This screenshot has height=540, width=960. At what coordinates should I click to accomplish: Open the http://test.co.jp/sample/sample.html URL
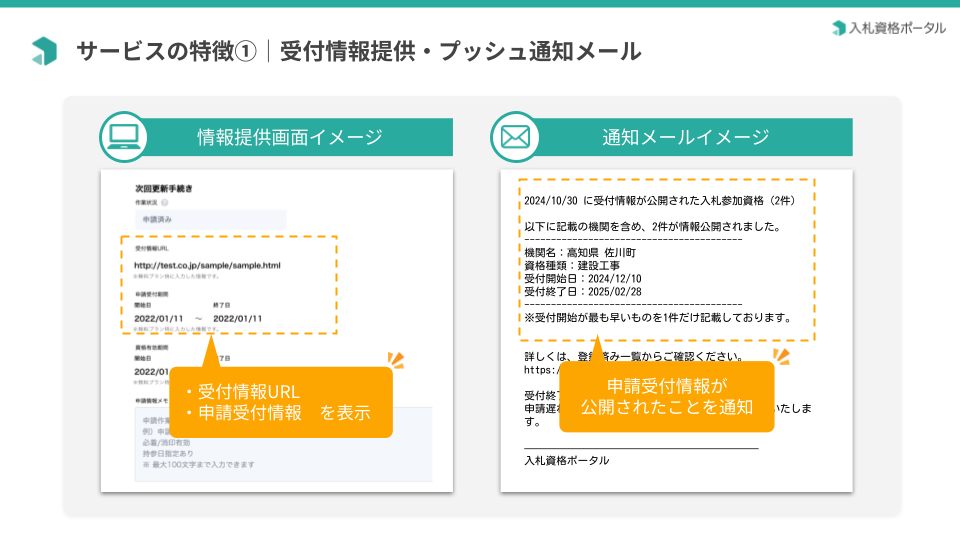(207, 265)
